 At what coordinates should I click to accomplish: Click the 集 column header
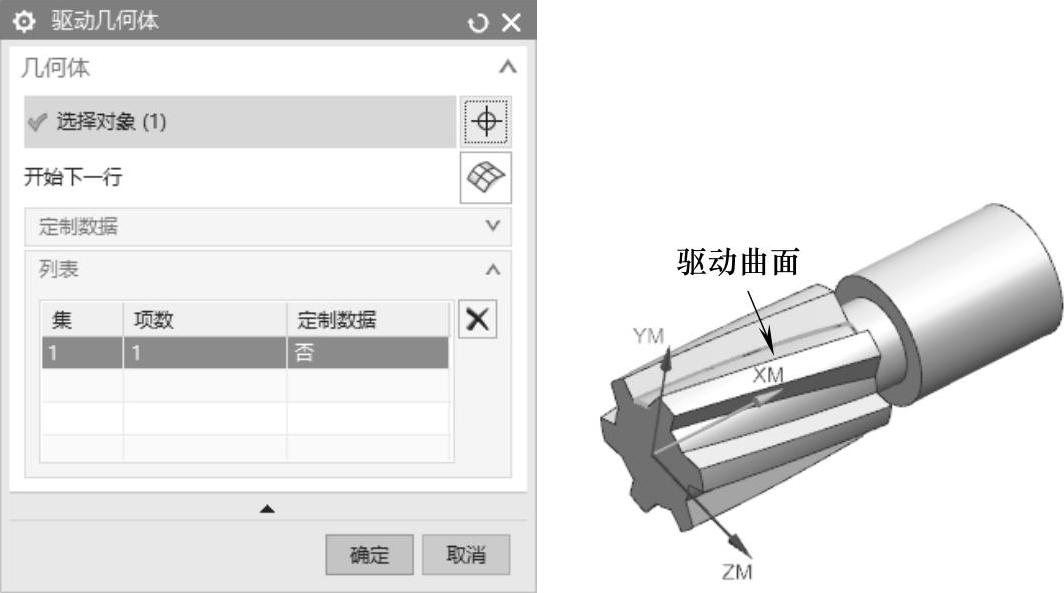click(82, 320)
